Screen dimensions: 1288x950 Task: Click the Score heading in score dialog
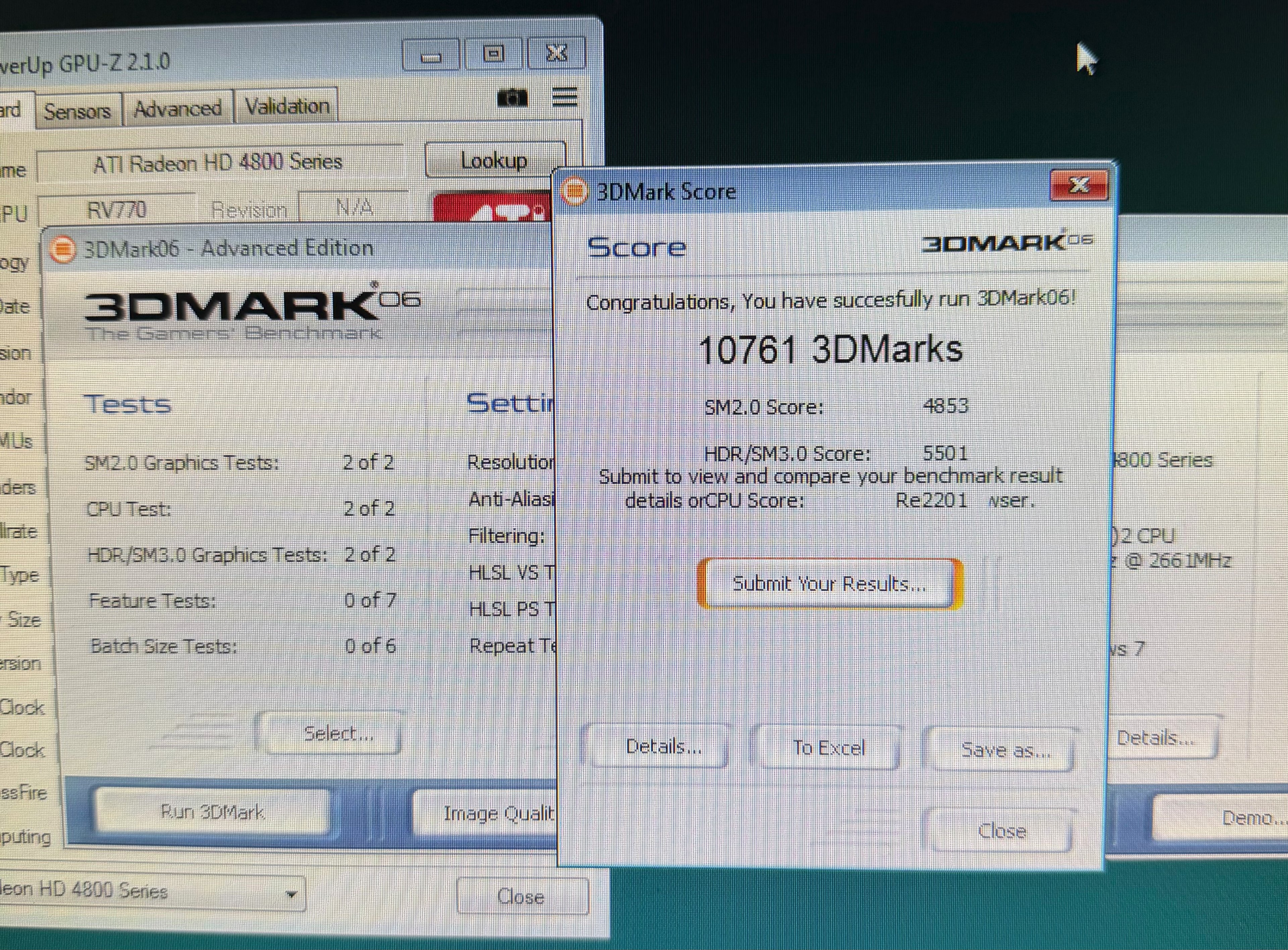[637, 247]
